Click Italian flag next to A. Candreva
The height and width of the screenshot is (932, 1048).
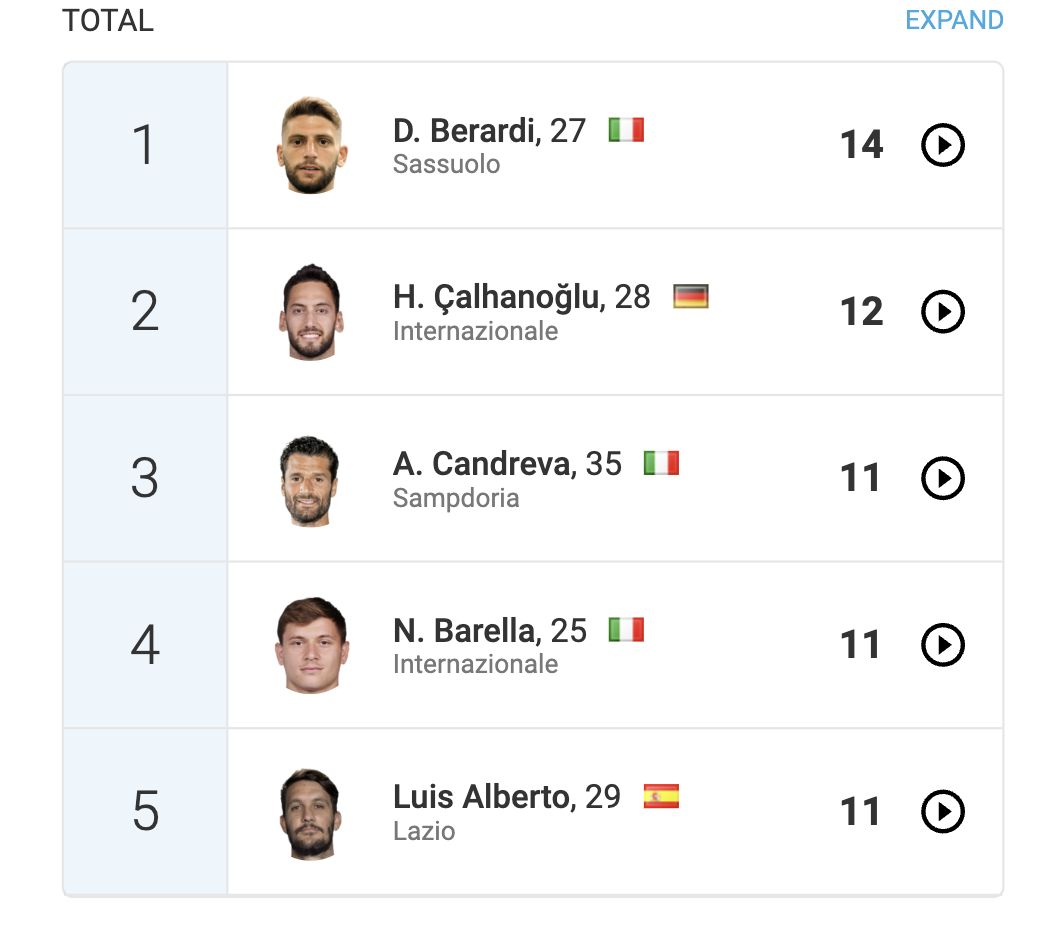[661, 463]
